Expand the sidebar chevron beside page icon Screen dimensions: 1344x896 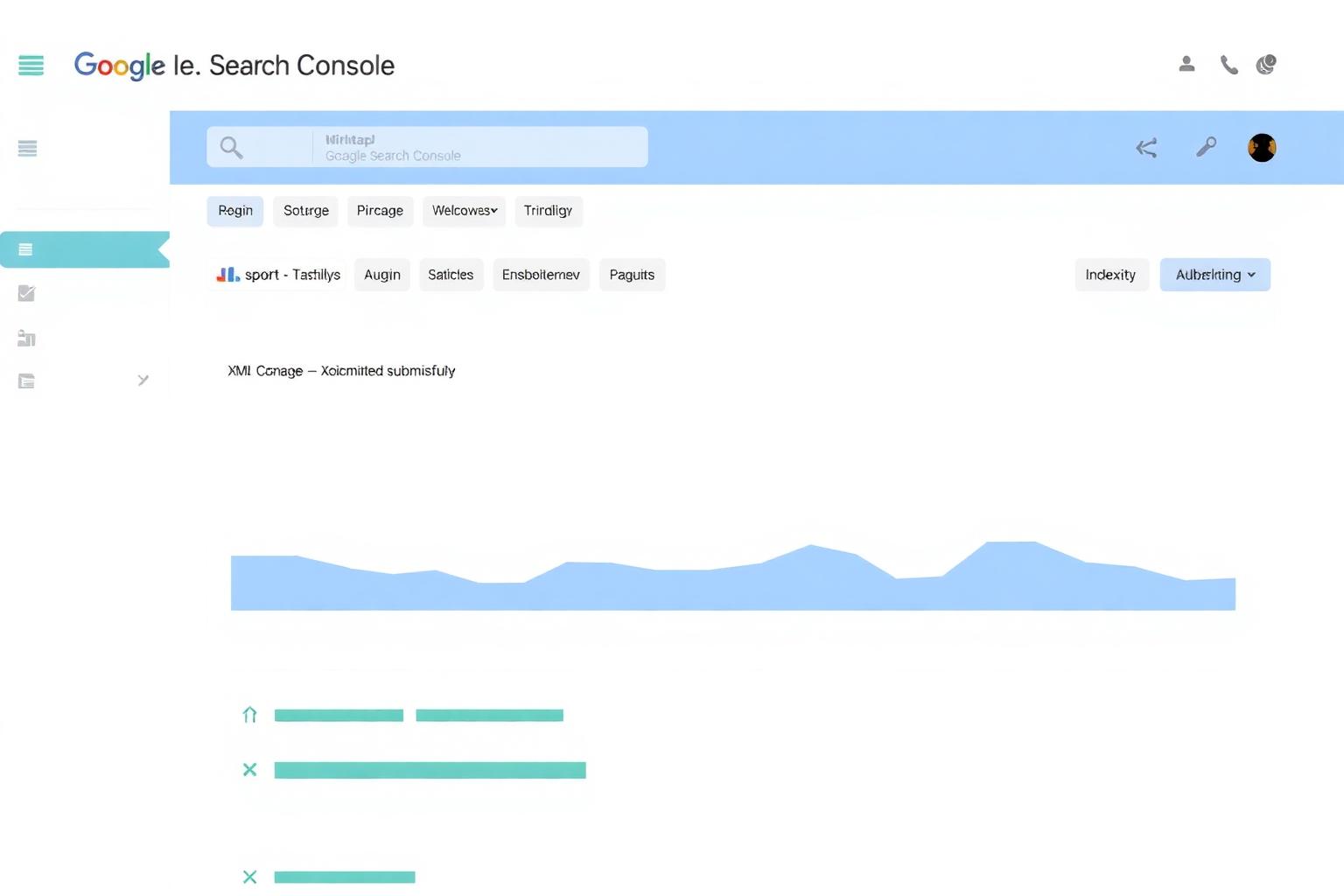click(143, 380)
